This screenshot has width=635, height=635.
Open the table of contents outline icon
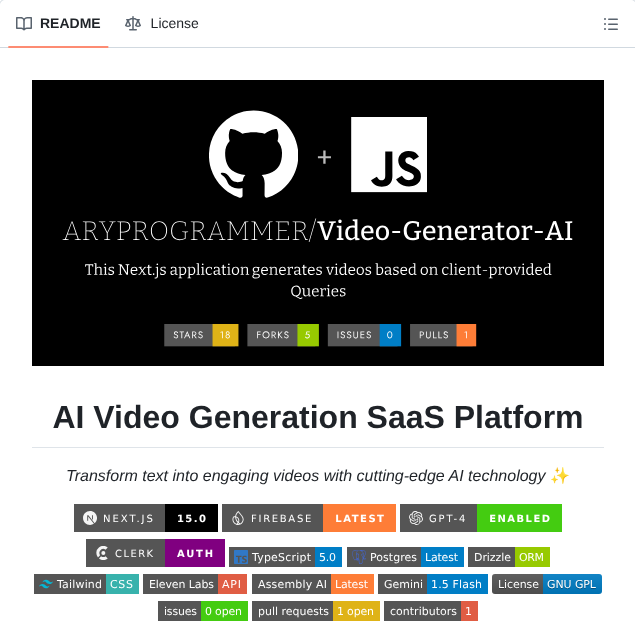click(x=610, y=24)
